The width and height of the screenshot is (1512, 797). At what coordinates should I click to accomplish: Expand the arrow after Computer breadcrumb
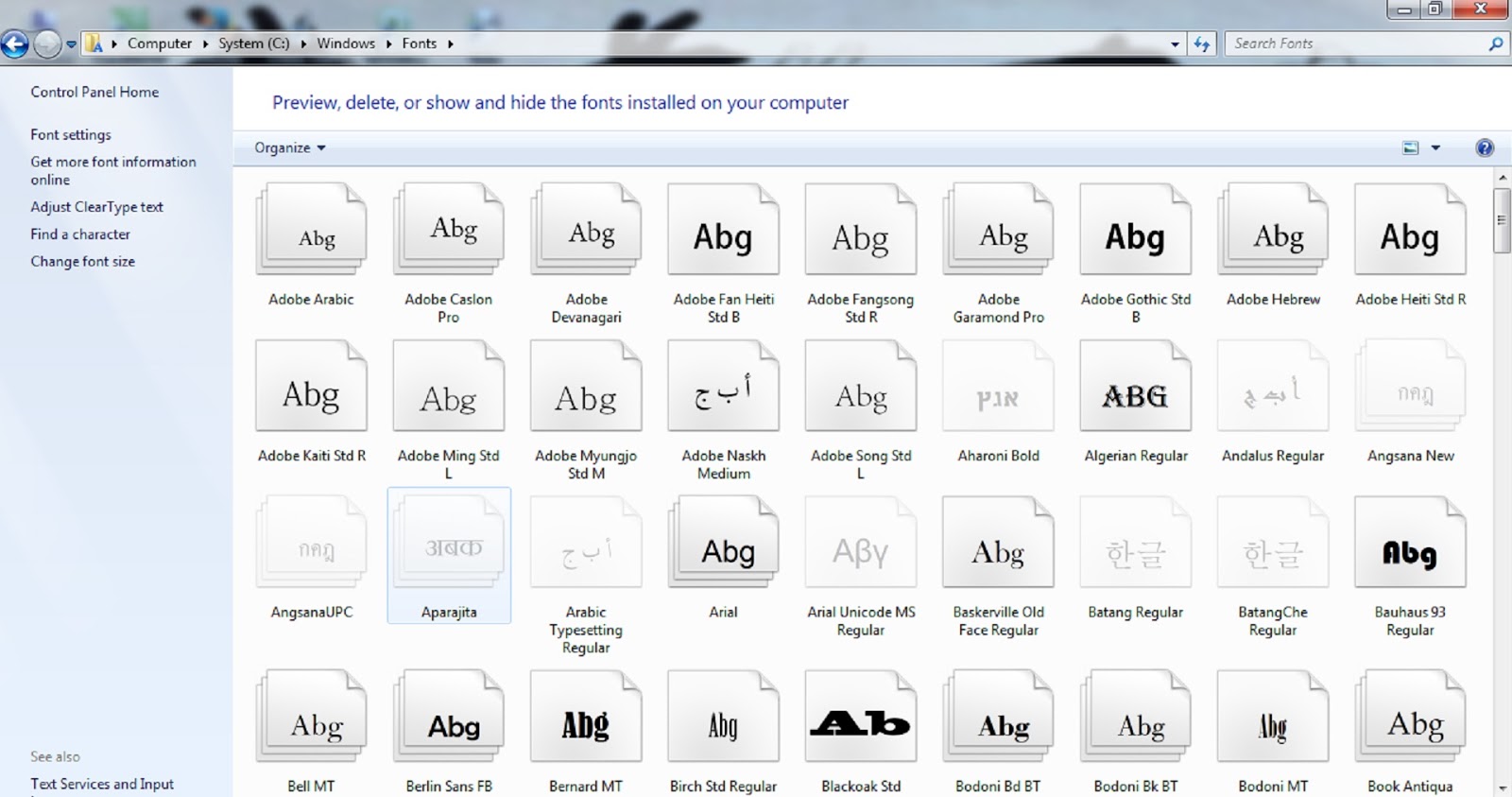tap(205, 43)
